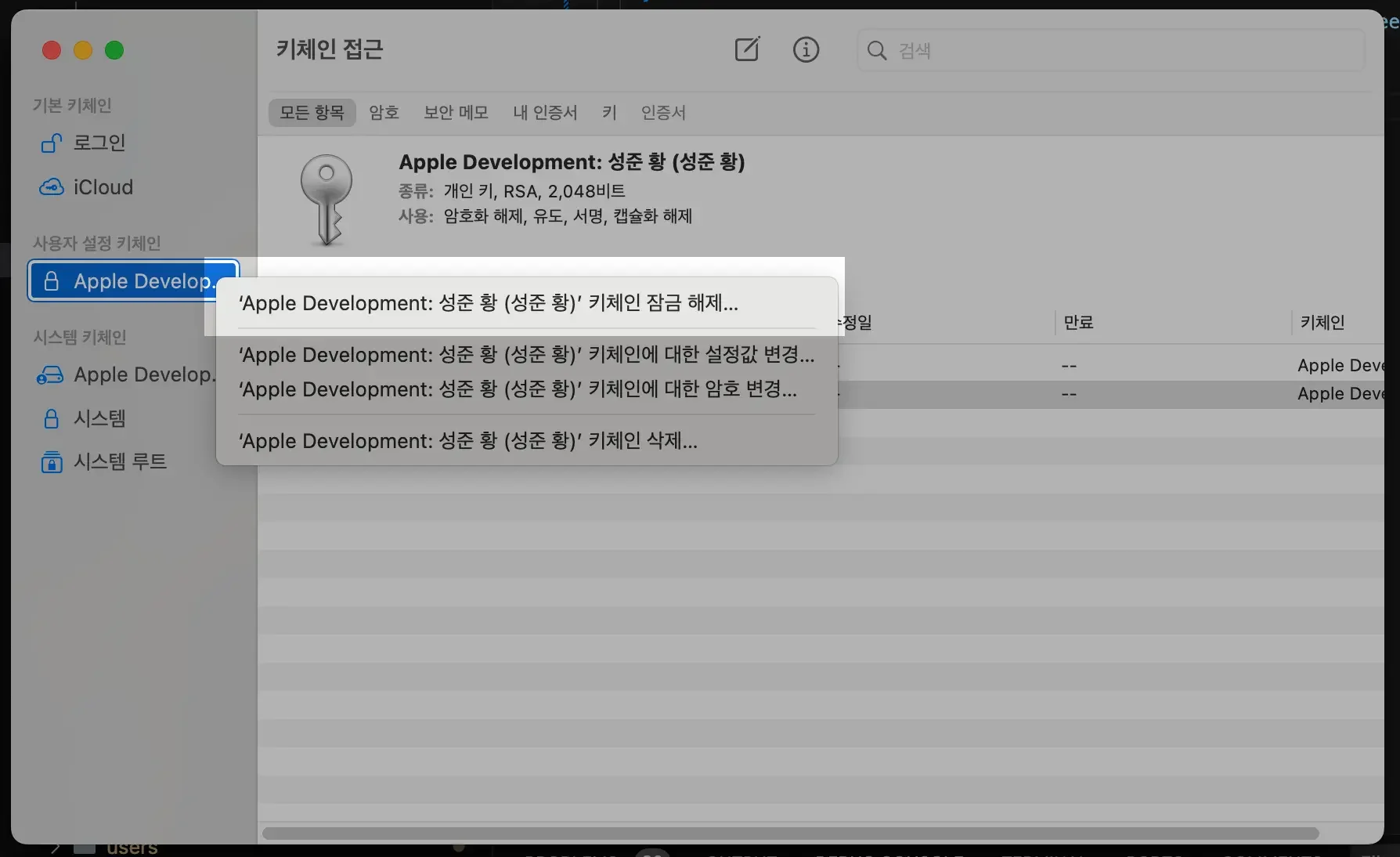Click the new item compose icon
Viewport: 1400px width, 857px height.
(747, 49)
